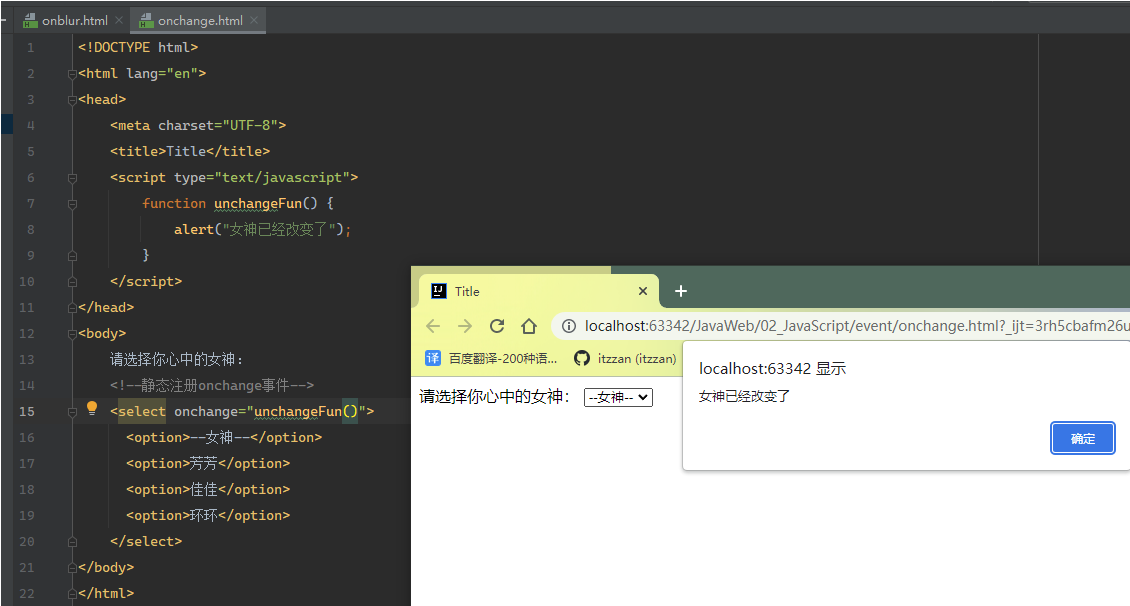This screenshot has width=1130, height=606.
Task: Click the onchange.html file type icon
Action: tap(146, 21)
